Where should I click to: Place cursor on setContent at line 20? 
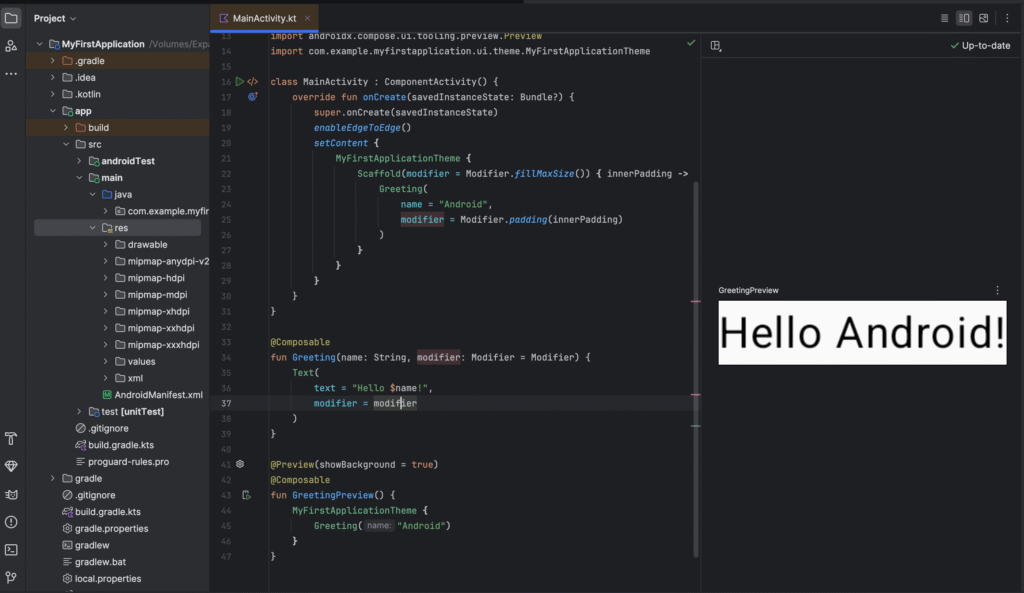pyautogui.click(x=341, y=143)
